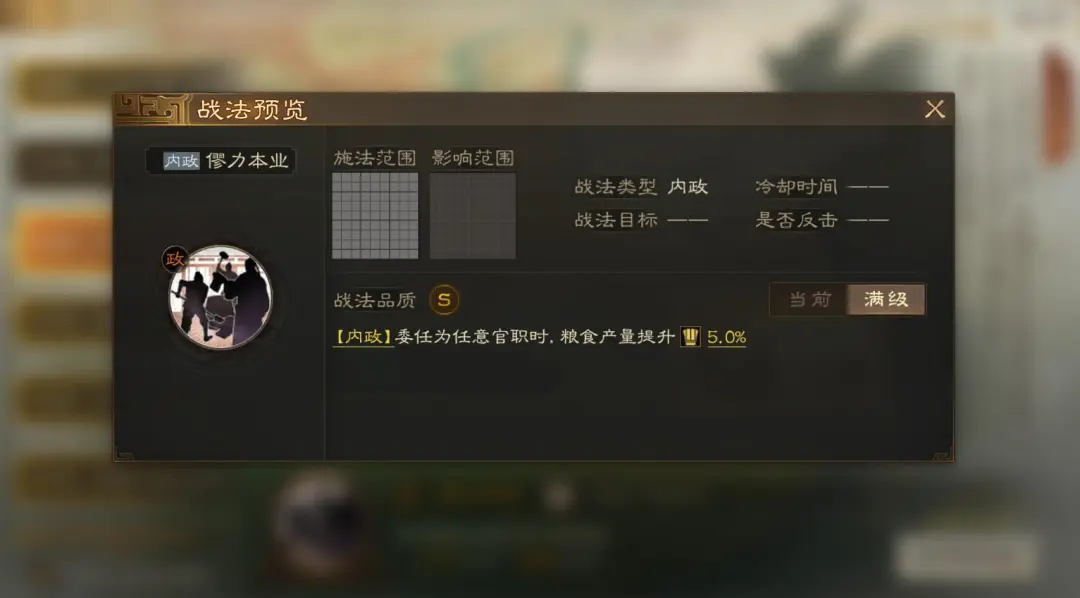
Task: Click the orange 政 badge on portrait
Action: click(x=174, y=258)
